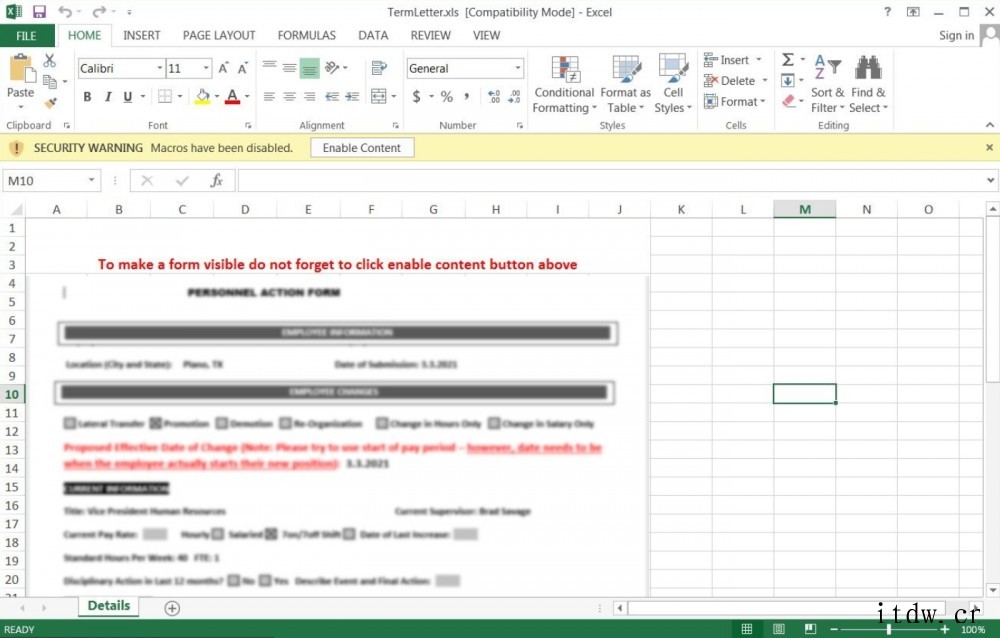
Task: Apply yellow fill color
Action: point(202,96)
